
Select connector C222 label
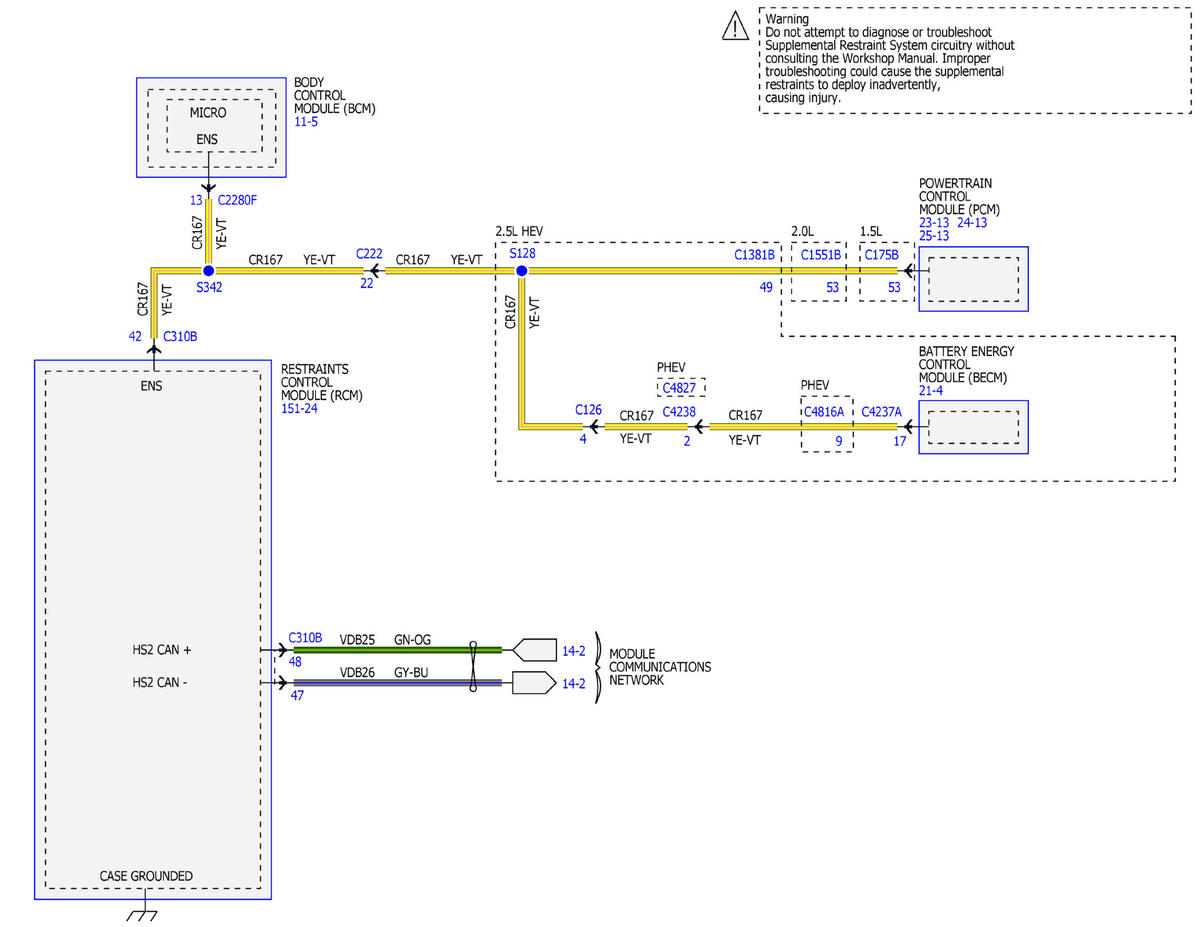(370, 256)
